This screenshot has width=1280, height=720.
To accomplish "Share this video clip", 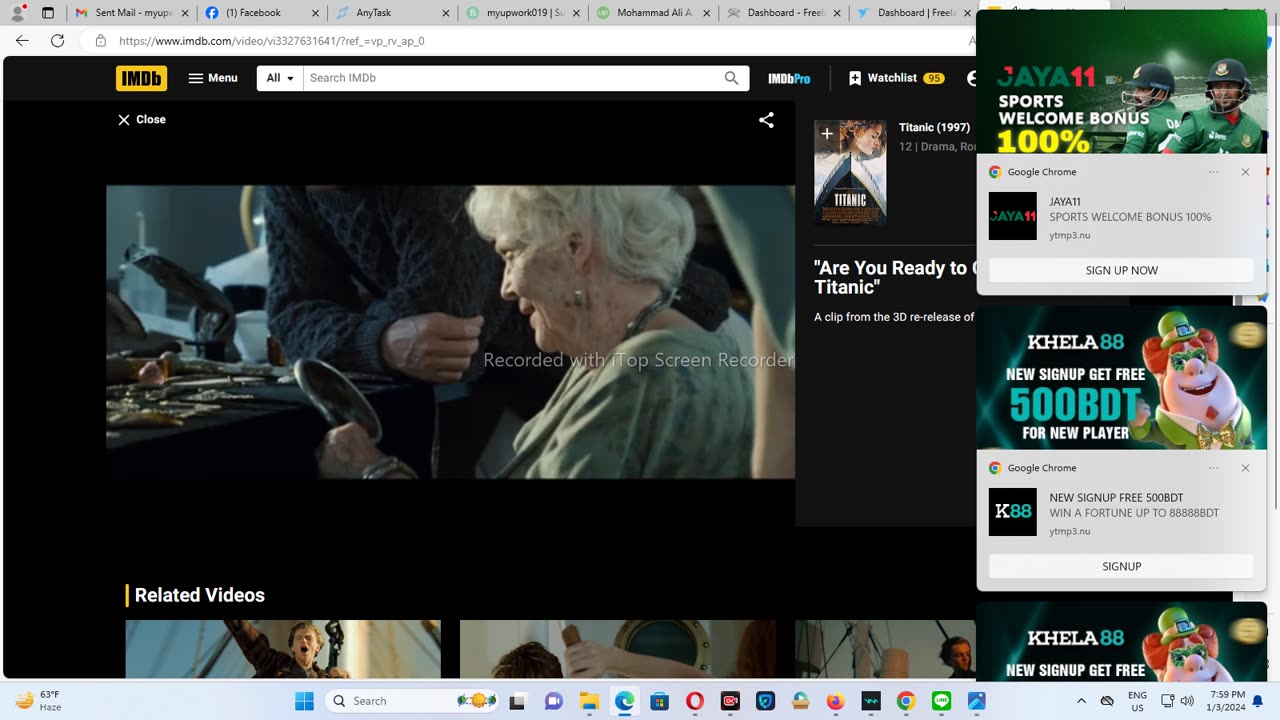I will [x=766, y=120].
